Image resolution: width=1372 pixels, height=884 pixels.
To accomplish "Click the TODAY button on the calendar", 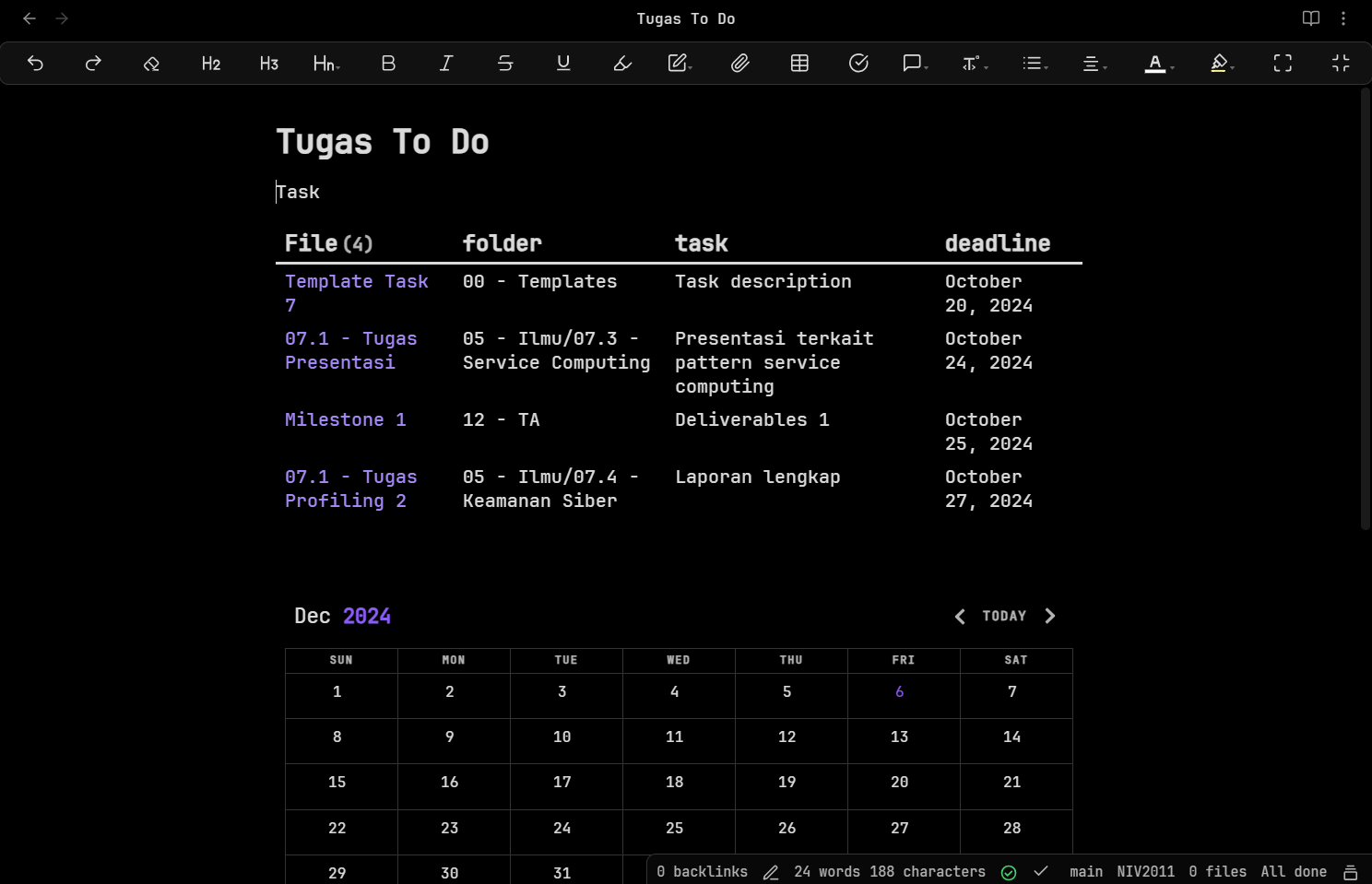I will (x=1004, y=616).
